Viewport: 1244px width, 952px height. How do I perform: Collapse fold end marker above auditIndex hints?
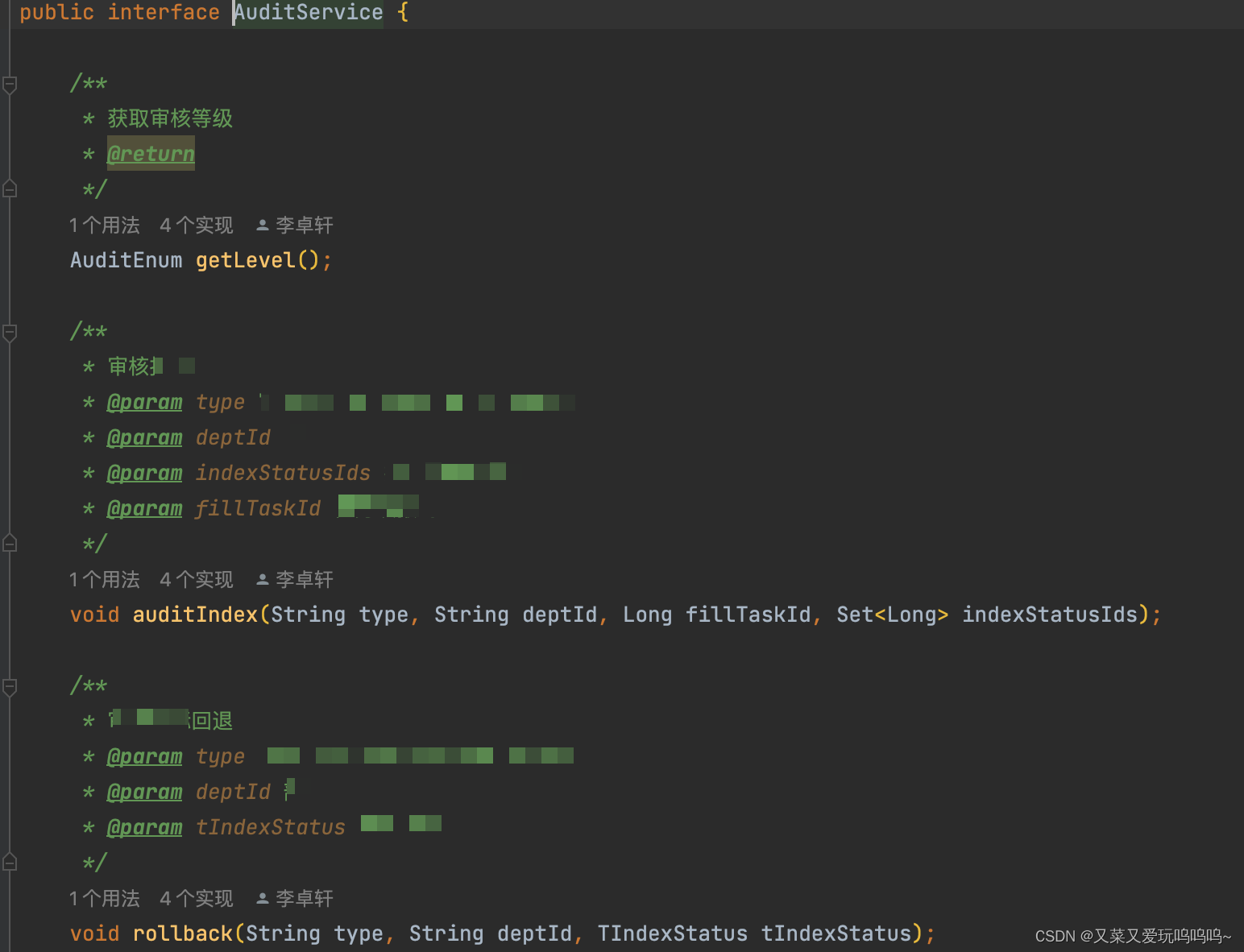point(10,544)
